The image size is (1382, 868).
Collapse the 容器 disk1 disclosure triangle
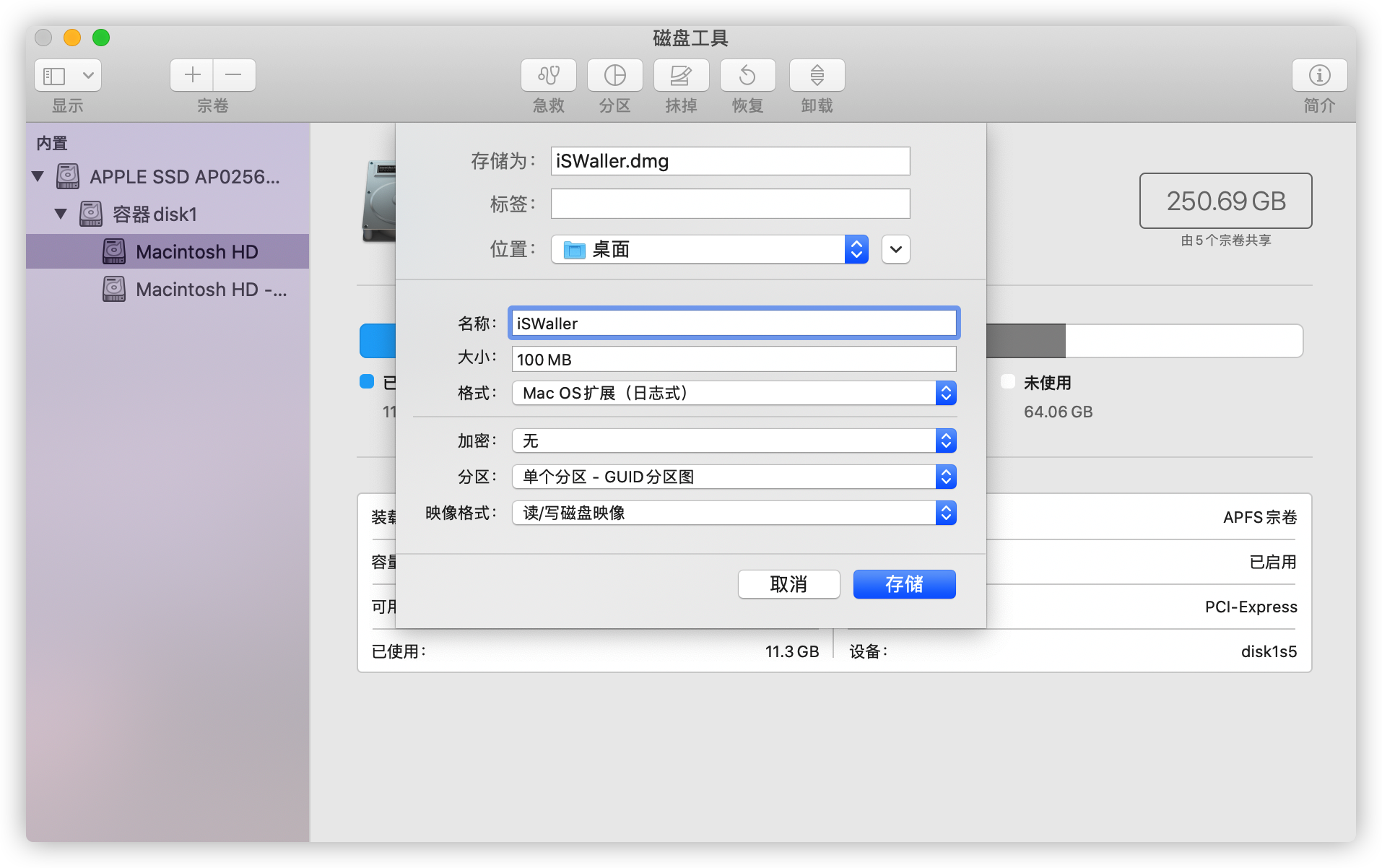coord(61,214)
